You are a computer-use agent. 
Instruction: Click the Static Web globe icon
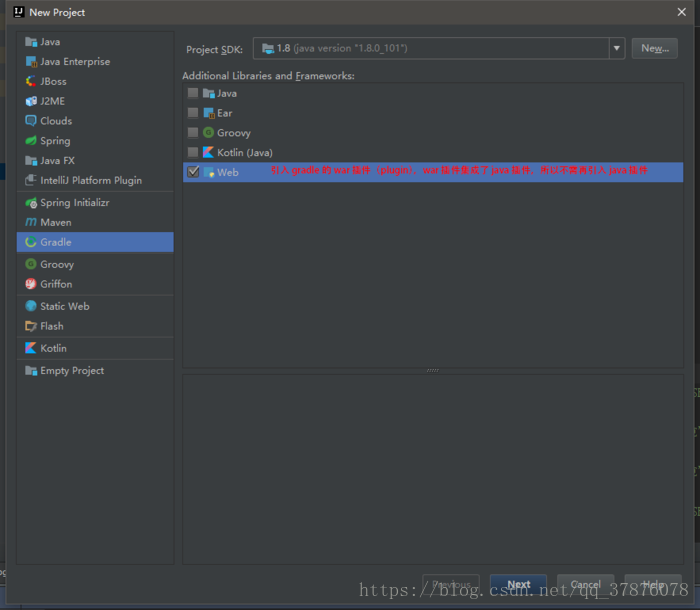(x=31, y=306)
